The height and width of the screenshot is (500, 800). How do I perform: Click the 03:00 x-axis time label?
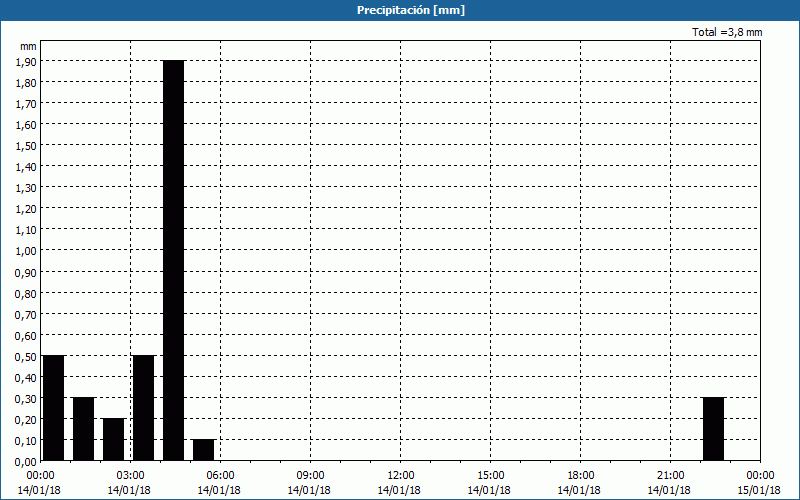coord(130,476)
